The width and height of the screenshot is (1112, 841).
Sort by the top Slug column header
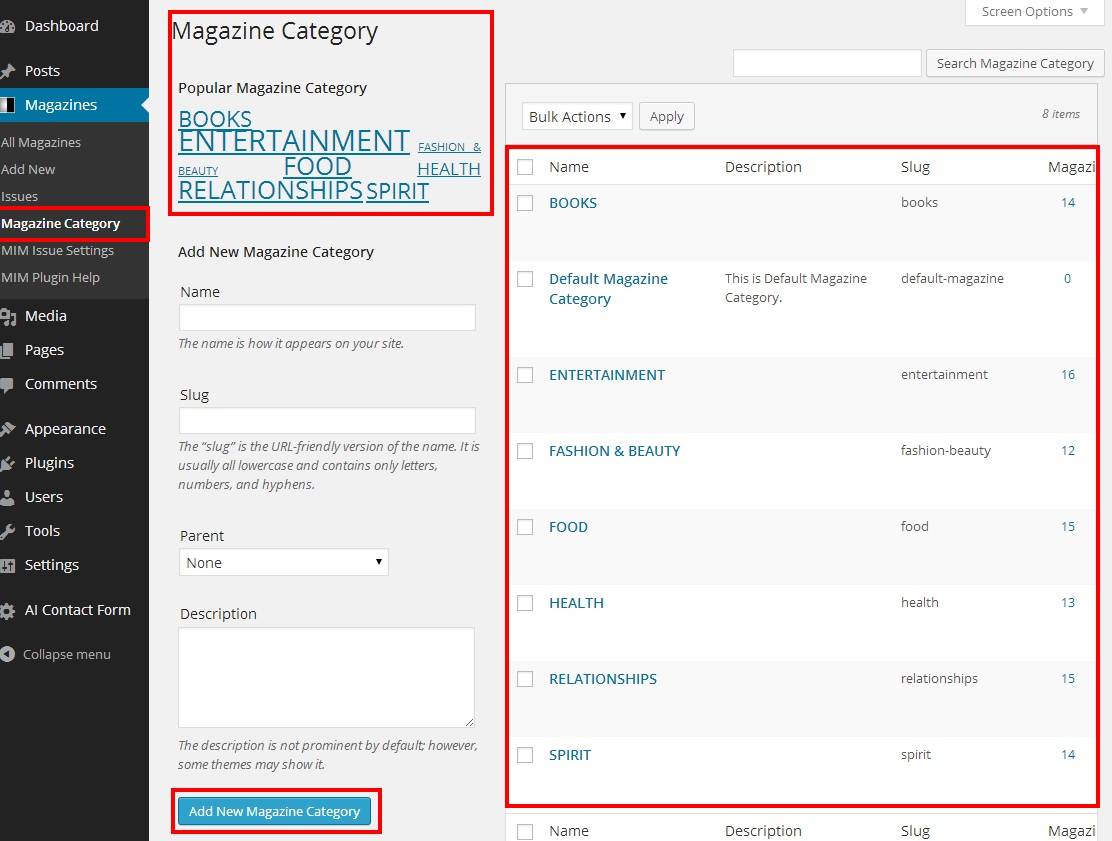(915, 167)
